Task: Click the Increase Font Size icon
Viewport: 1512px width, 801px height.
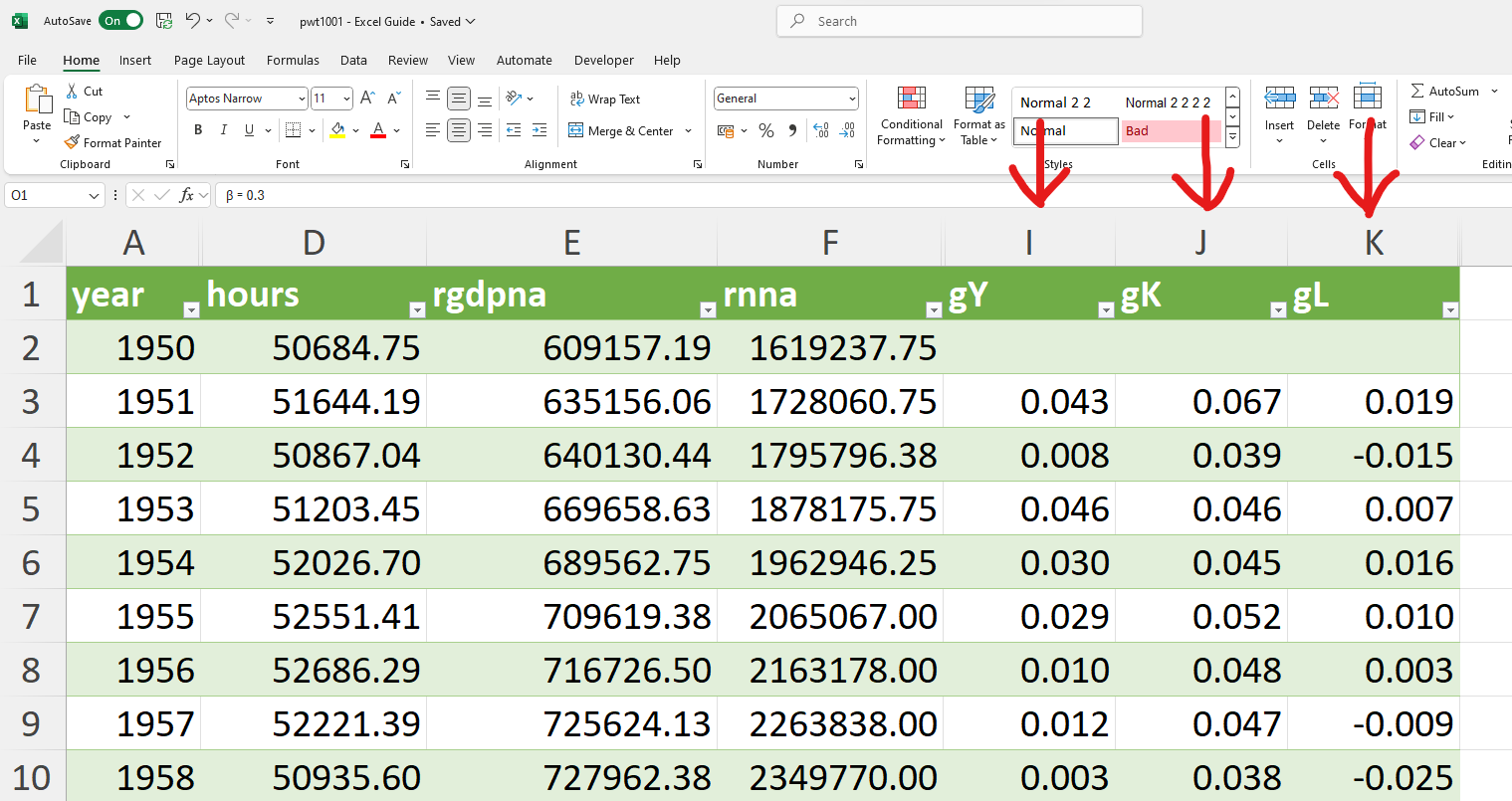Action: tap(367, 99)
